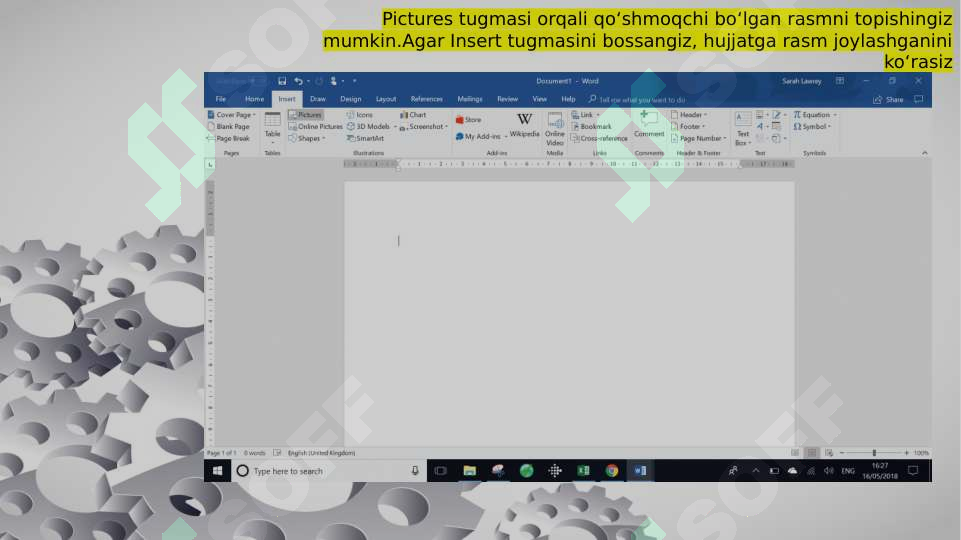Open Google Chrome from the taskbar
The height and width of the screenshot is (540, 961).
point(612,471)
